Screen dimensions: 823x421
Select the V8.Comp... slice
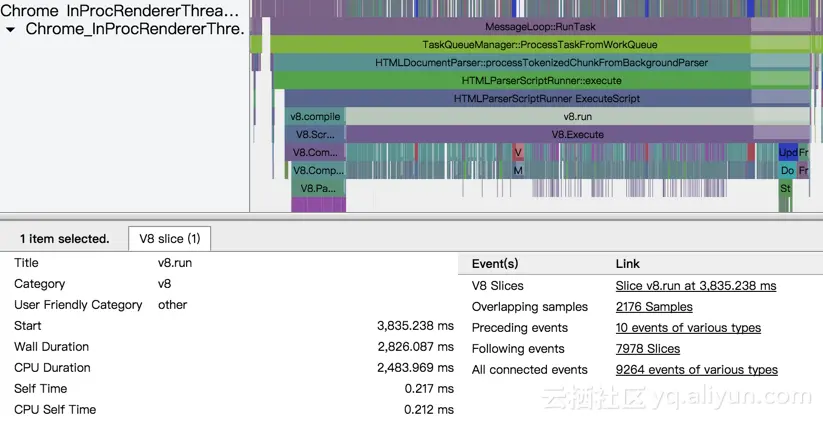318,170
